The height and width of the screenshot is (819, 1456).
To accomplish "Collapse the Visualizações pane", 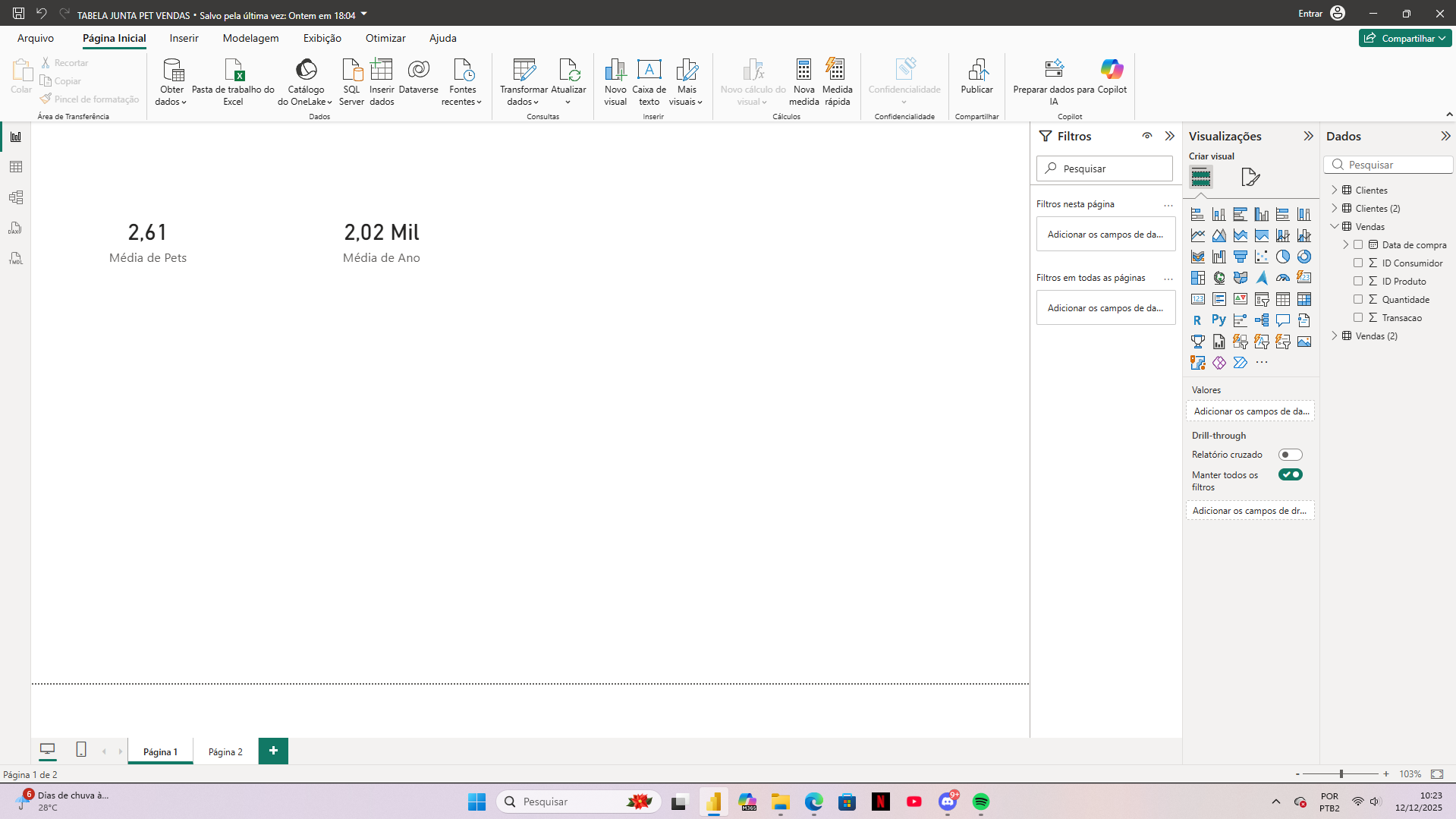I will 1308,136.
